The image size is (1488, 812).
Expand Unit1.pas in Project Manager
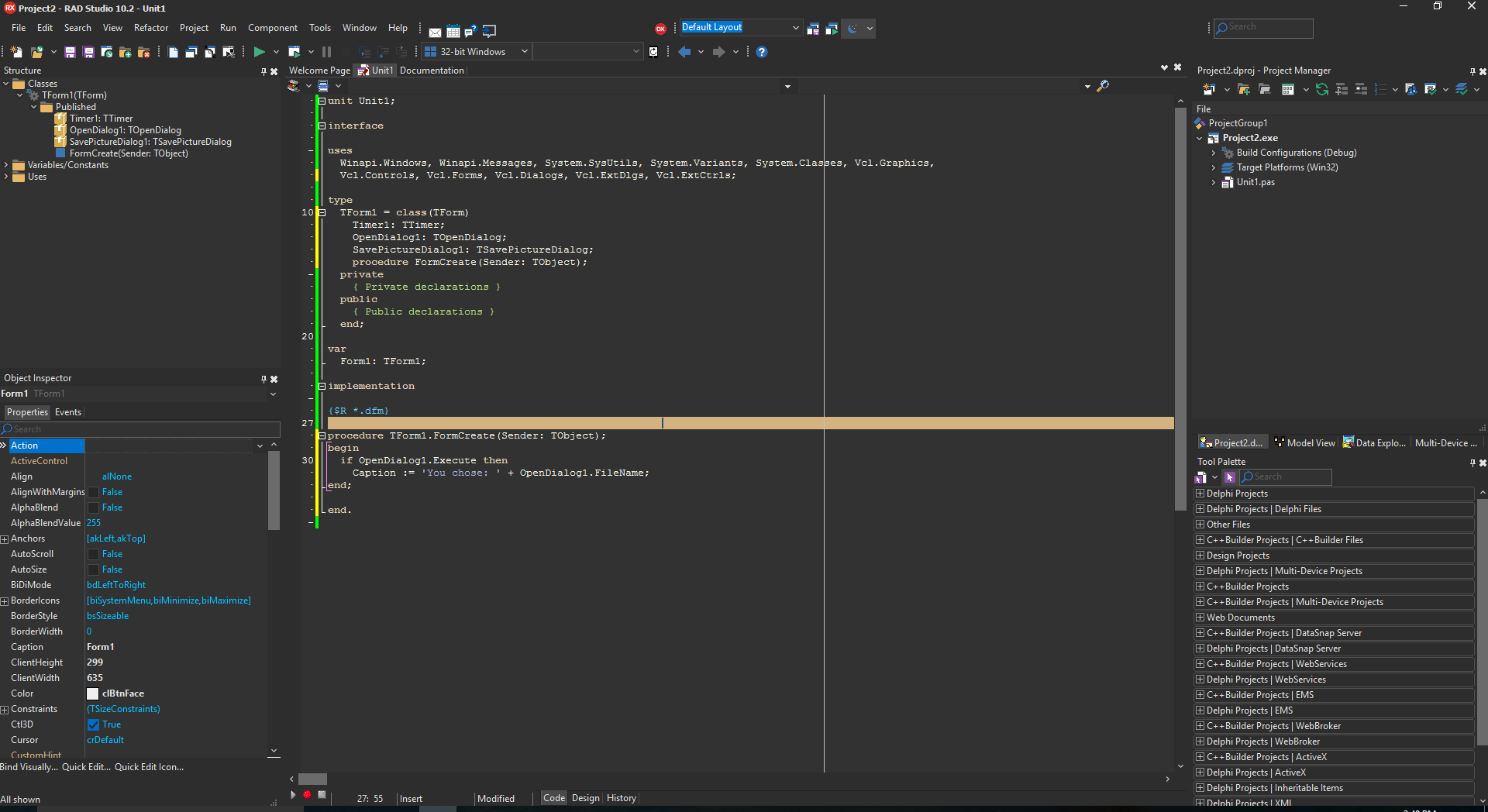pos(1214,182)
